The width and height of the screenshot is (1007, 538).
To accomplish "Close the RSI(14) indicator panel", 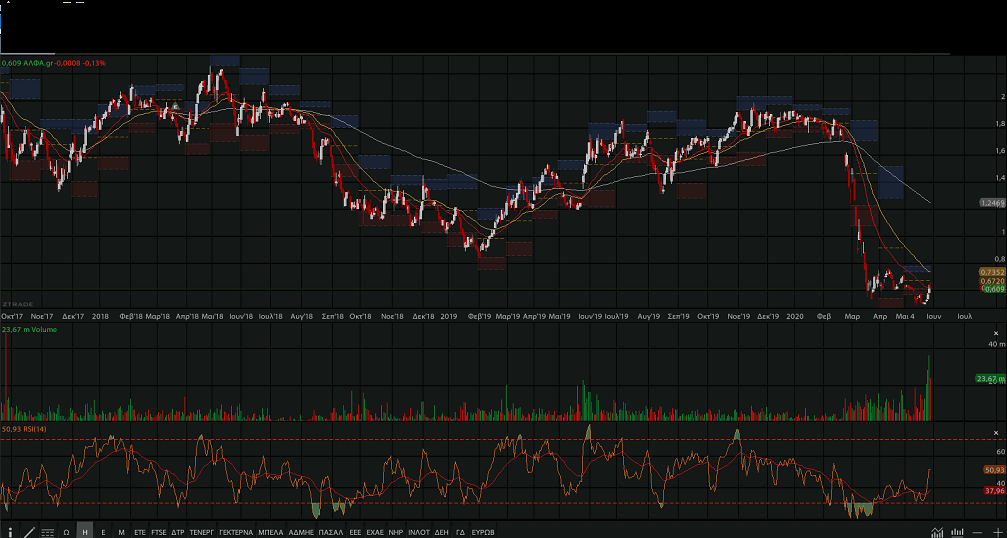I will tap(997, 430).
